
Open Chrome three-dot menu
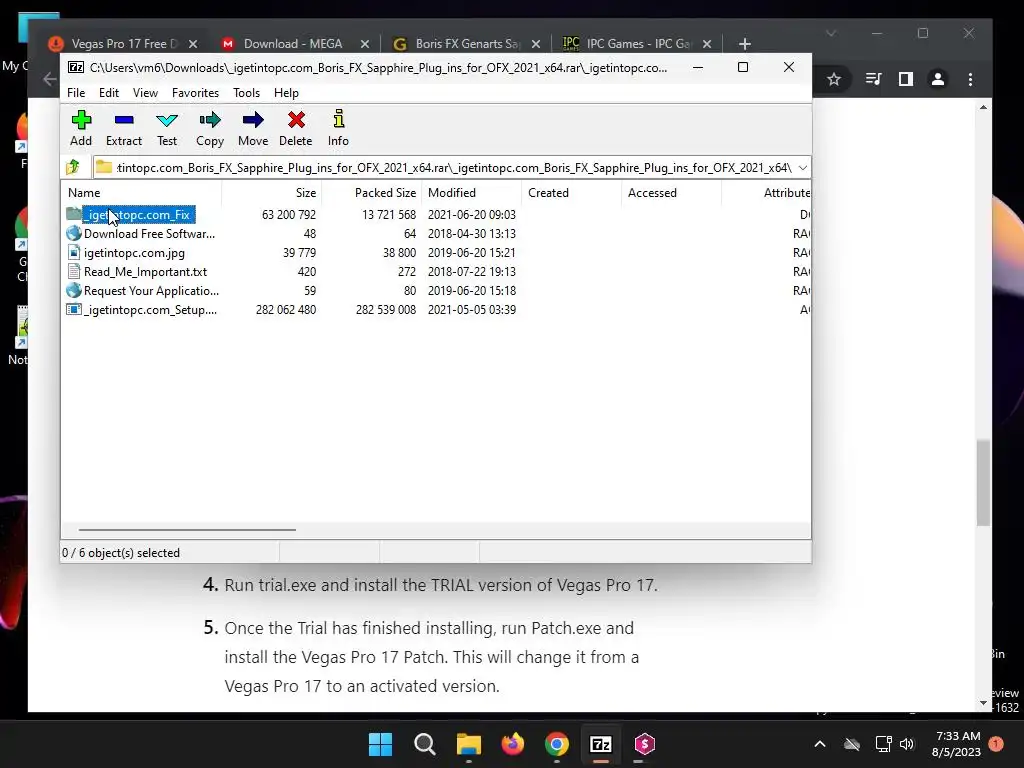click(x=970, y=80)
